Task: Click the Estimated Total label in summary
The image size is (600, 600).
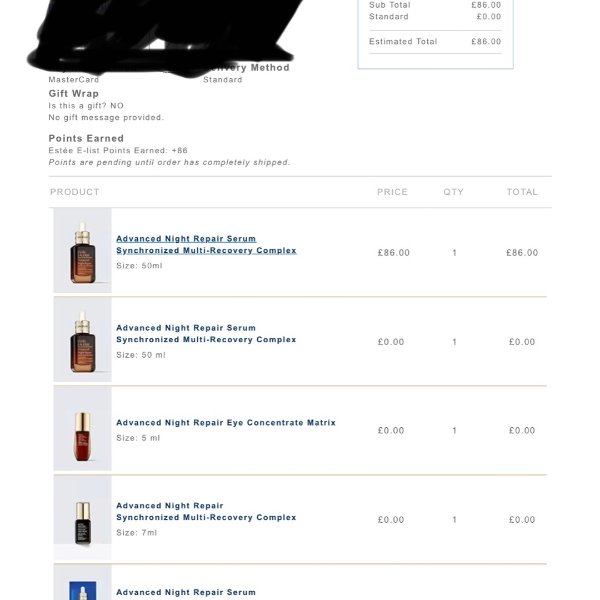Action: (x=403, y=42)
